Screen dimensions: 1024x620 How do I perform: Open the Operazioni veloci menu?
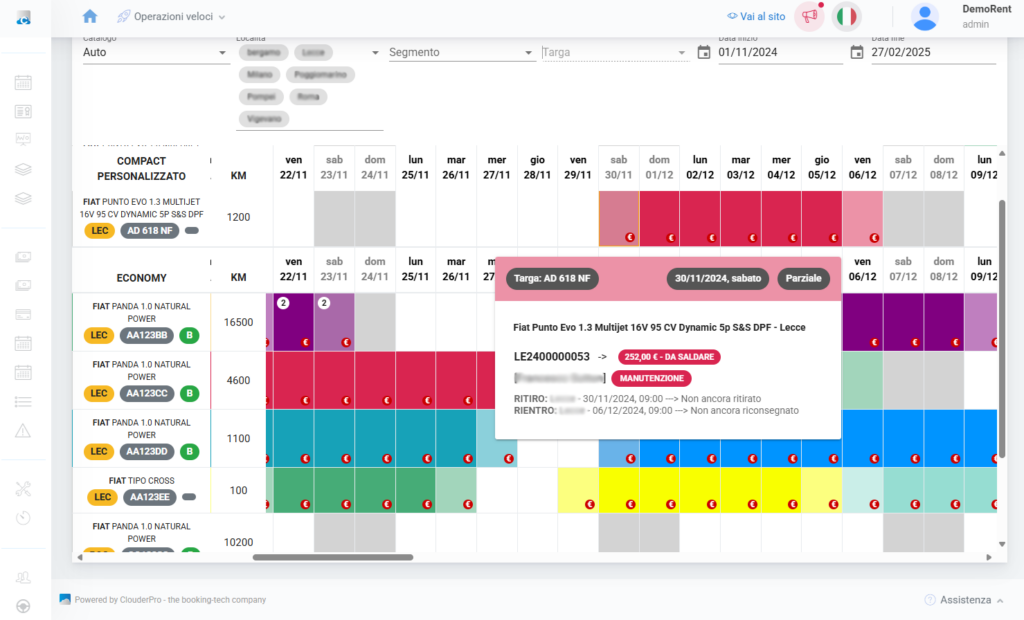(x=171, y=17)
